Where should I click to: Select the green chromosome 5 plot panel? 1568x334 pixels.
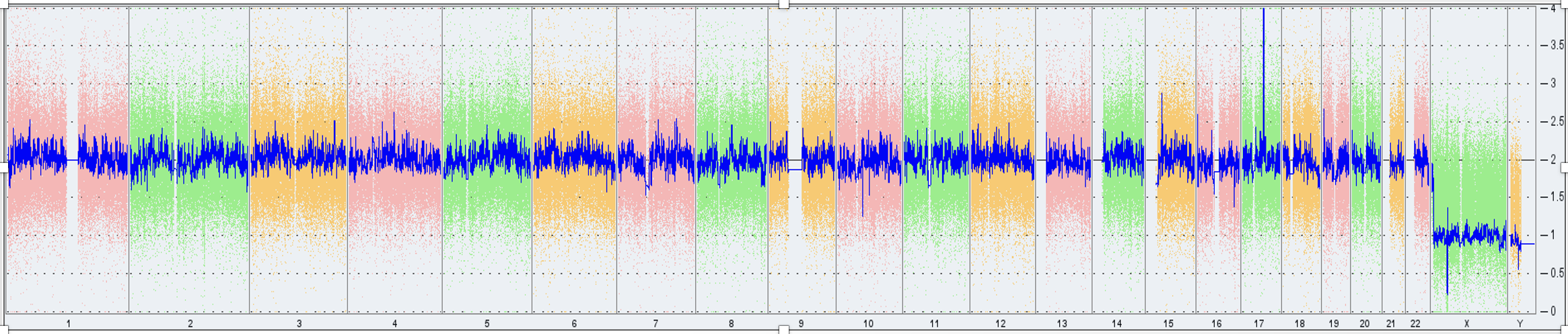click(487, 160)
